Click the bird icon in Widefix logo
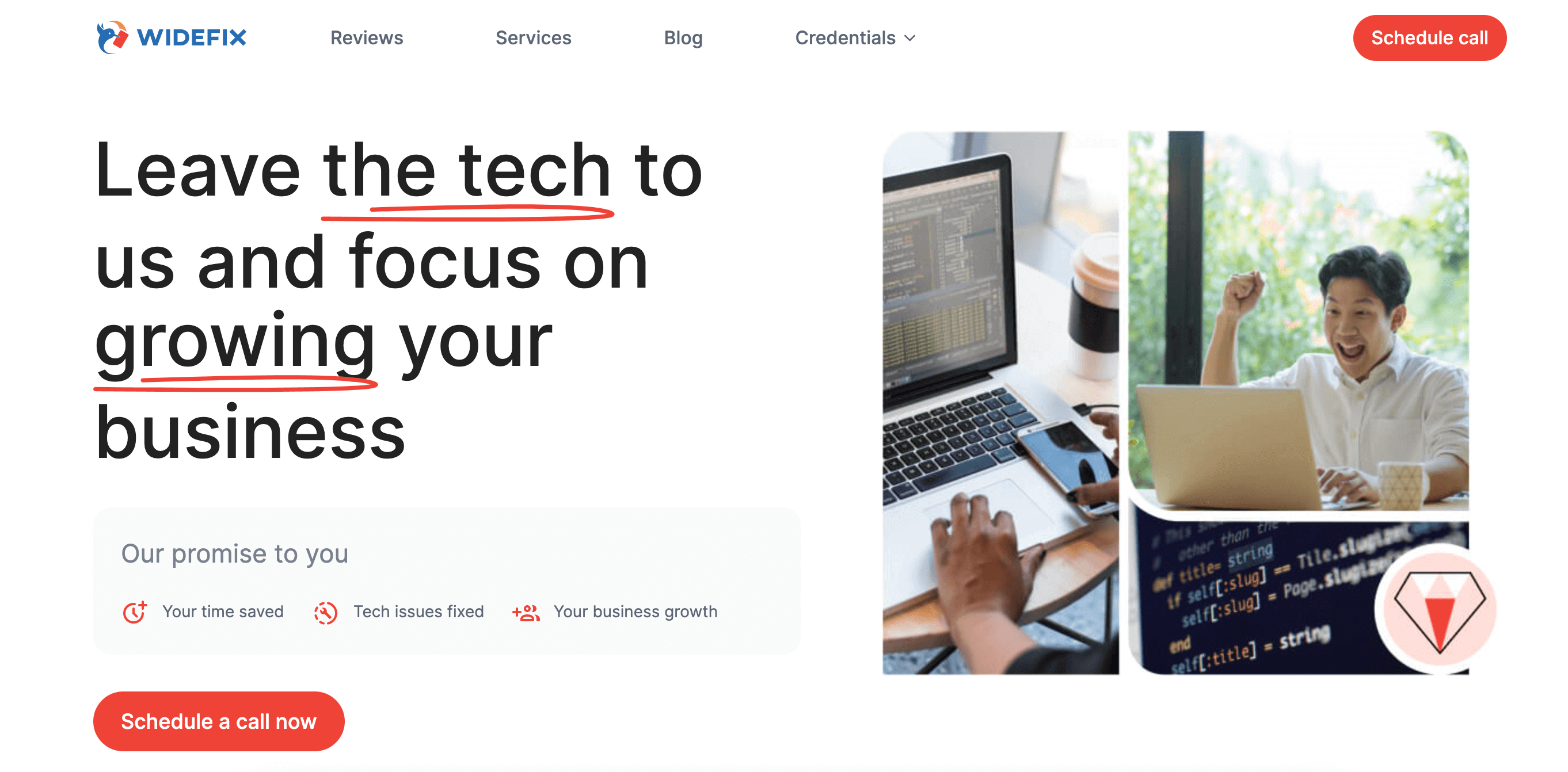 pyautogui.click(x=102, y=37)
